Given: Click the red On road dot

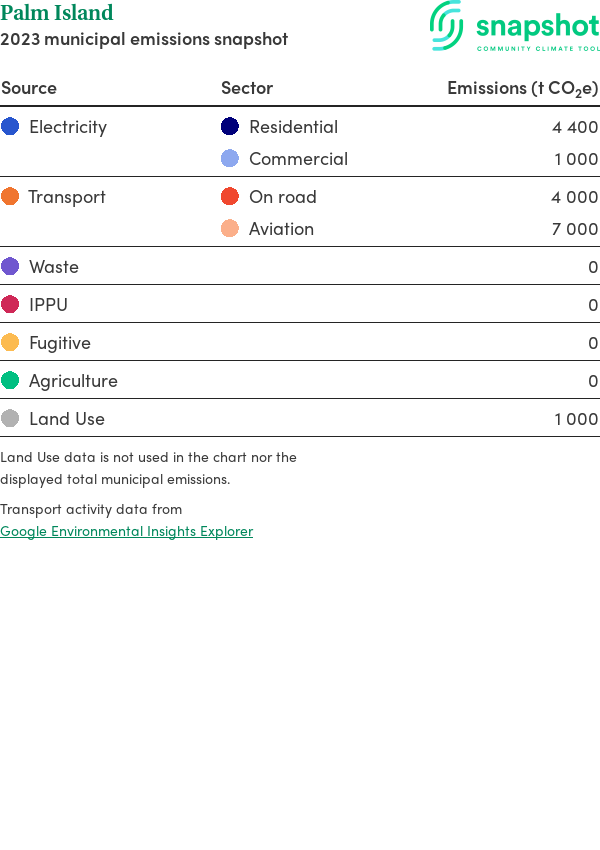Looking at the screenshot, I should [x=230, y=197].
